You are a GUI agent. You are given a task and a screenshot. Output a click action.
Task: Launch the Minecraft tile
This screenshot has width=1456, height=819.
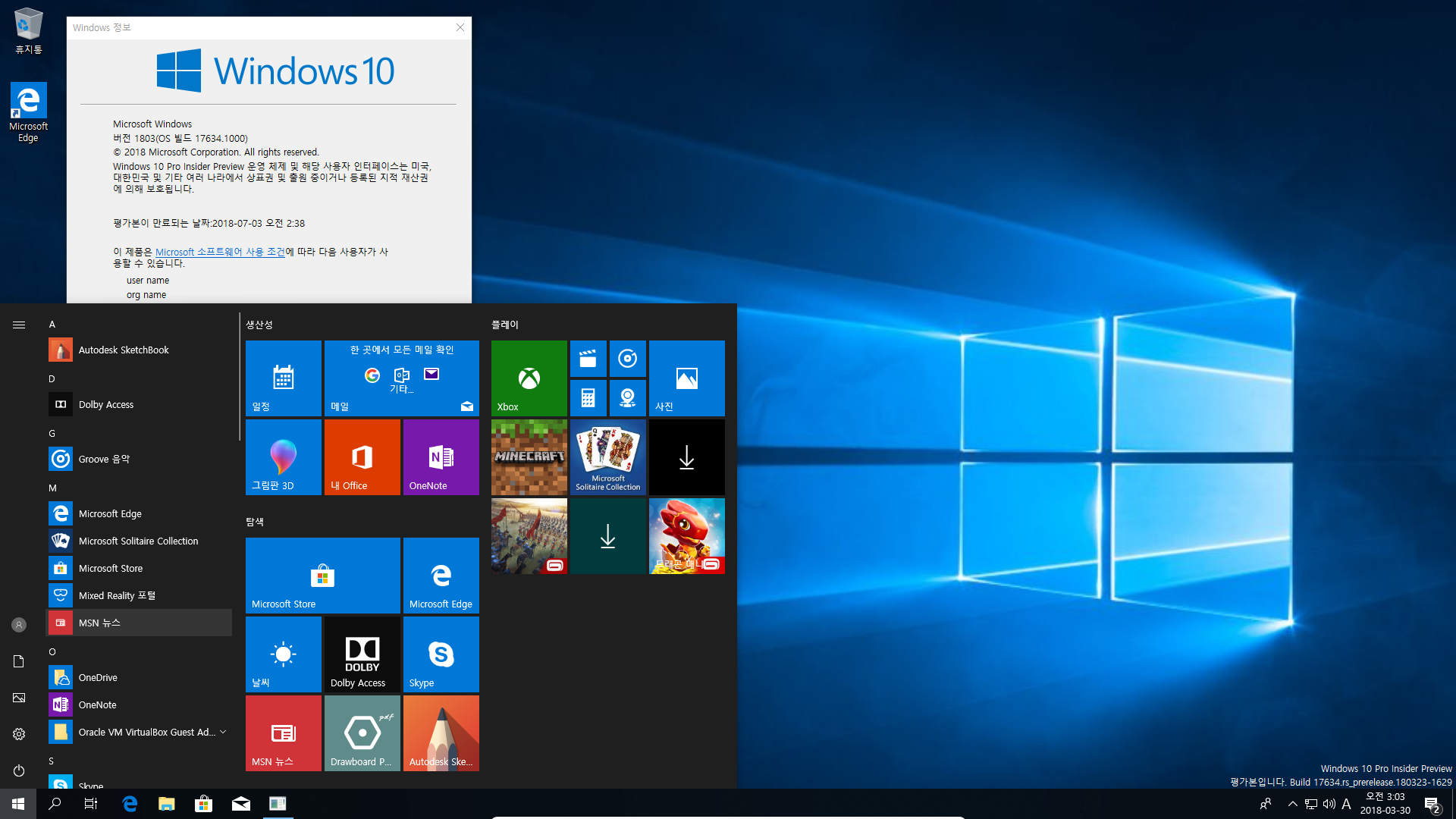coord(529,457)
